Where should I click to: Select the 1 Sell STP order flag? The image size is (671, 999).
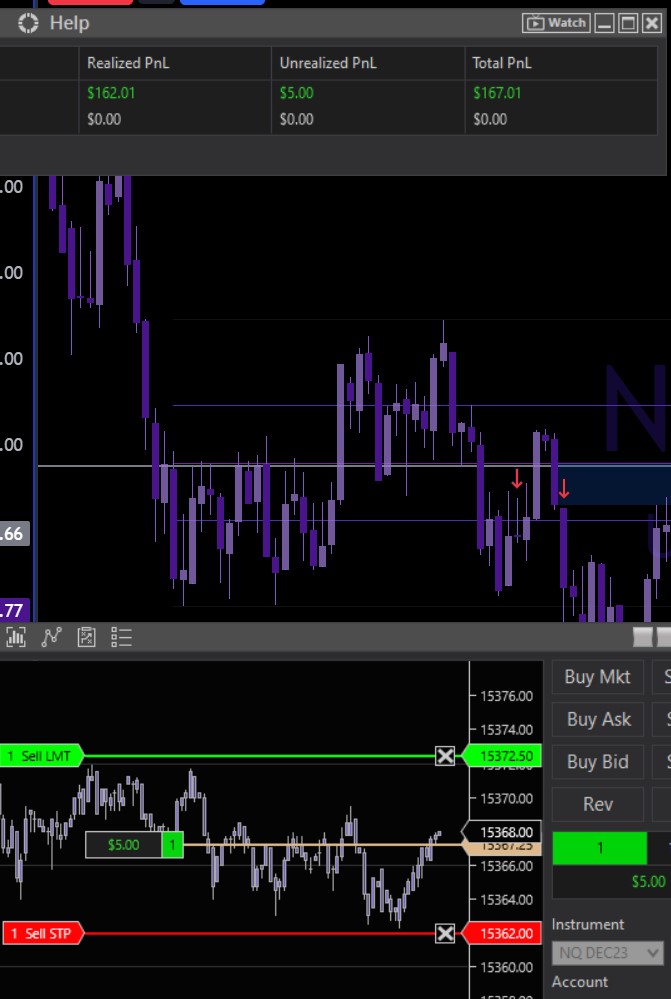pos(43,933)
